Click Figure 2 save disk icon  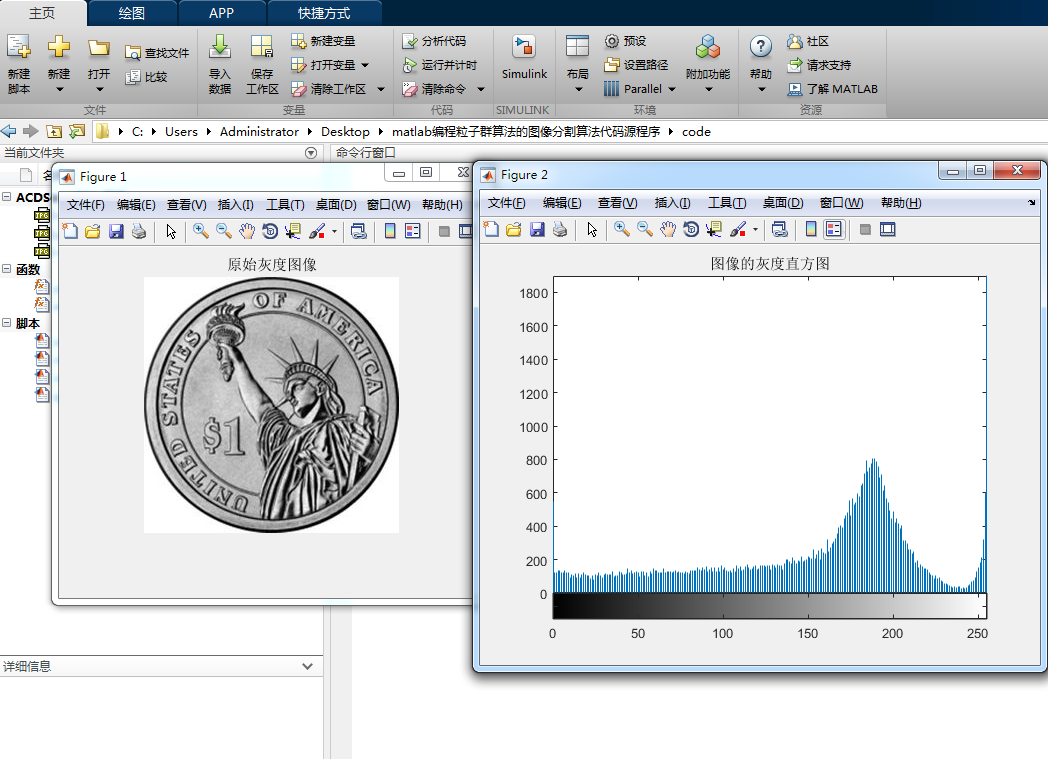[537, 229]
